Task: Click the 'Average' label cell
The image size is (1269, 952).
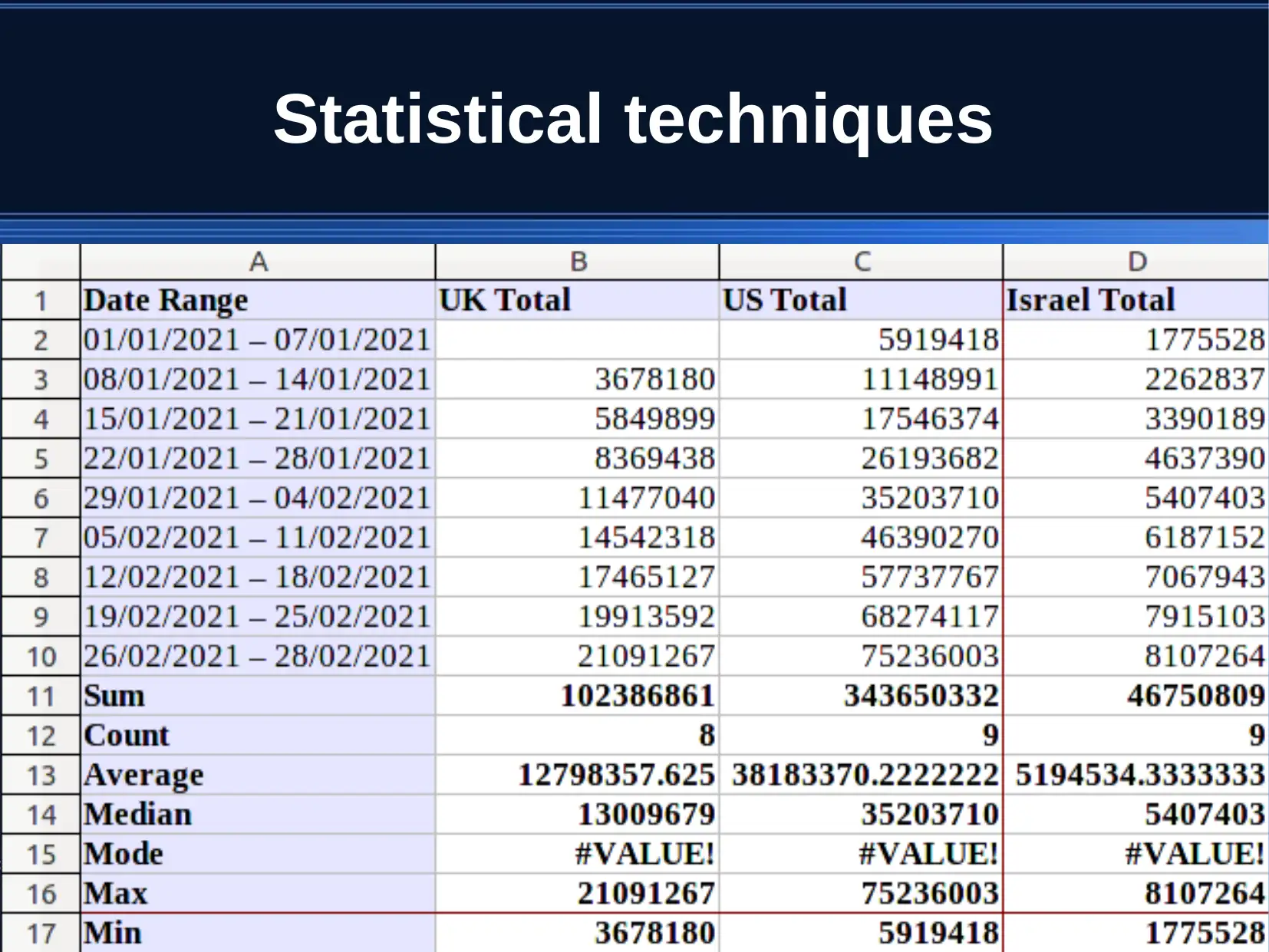Action: (258, 775)
